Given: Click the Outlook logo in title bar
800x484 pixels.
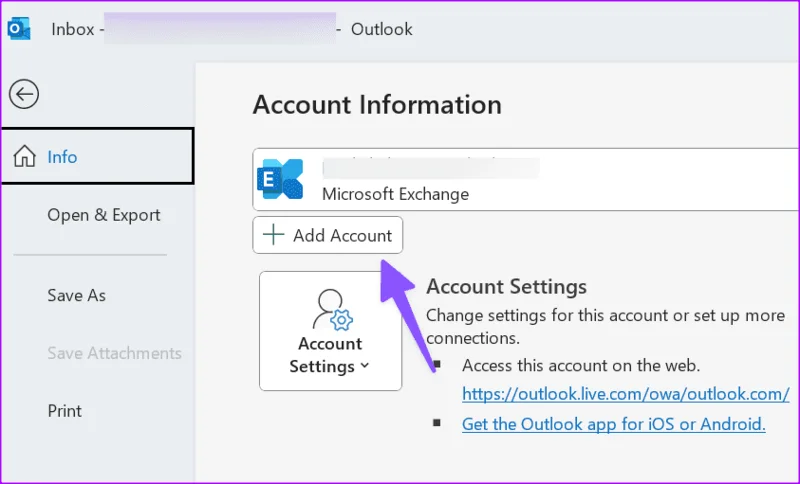Looking at the screenshot, I should 19,29.
